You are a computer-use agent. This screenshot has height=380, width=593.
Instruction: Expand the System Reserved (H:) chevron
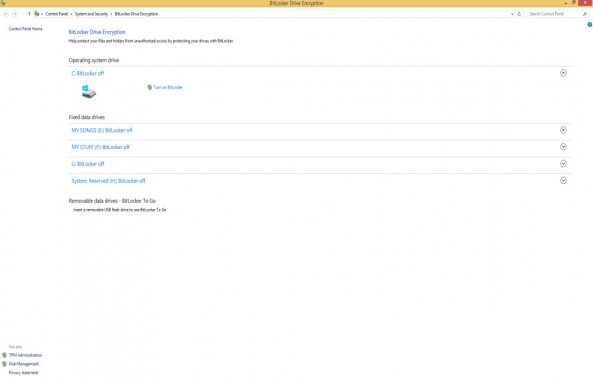[x=563, y=180]
